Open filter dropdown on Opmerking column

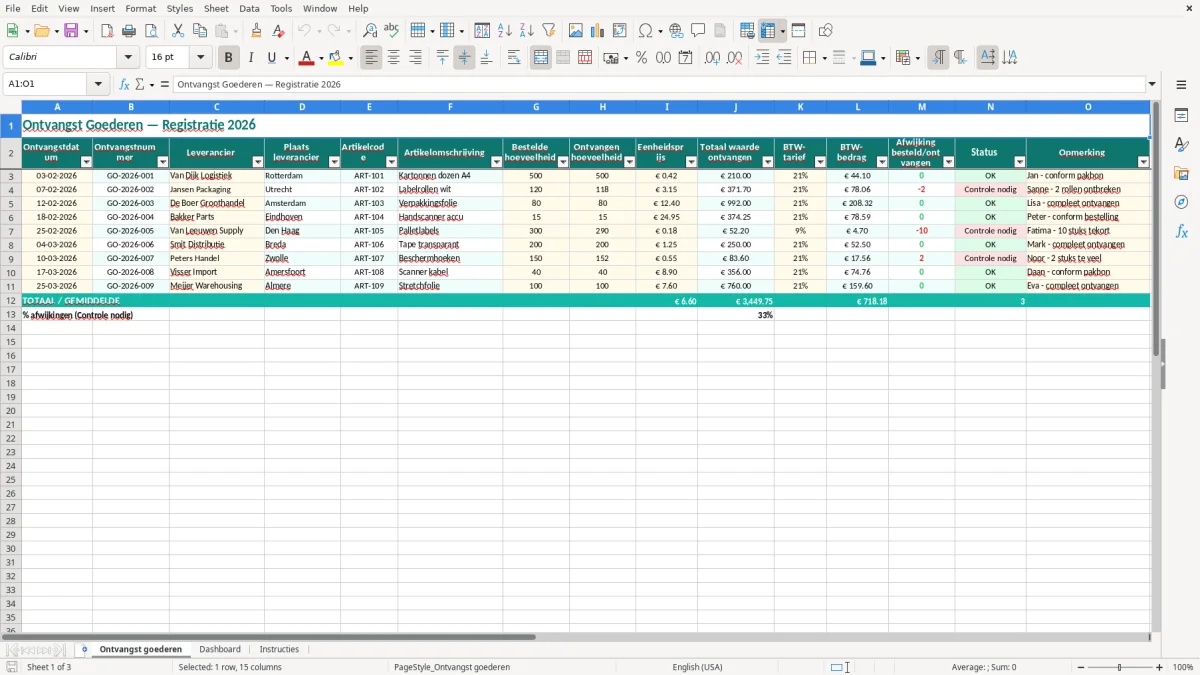click(1143, 162)
